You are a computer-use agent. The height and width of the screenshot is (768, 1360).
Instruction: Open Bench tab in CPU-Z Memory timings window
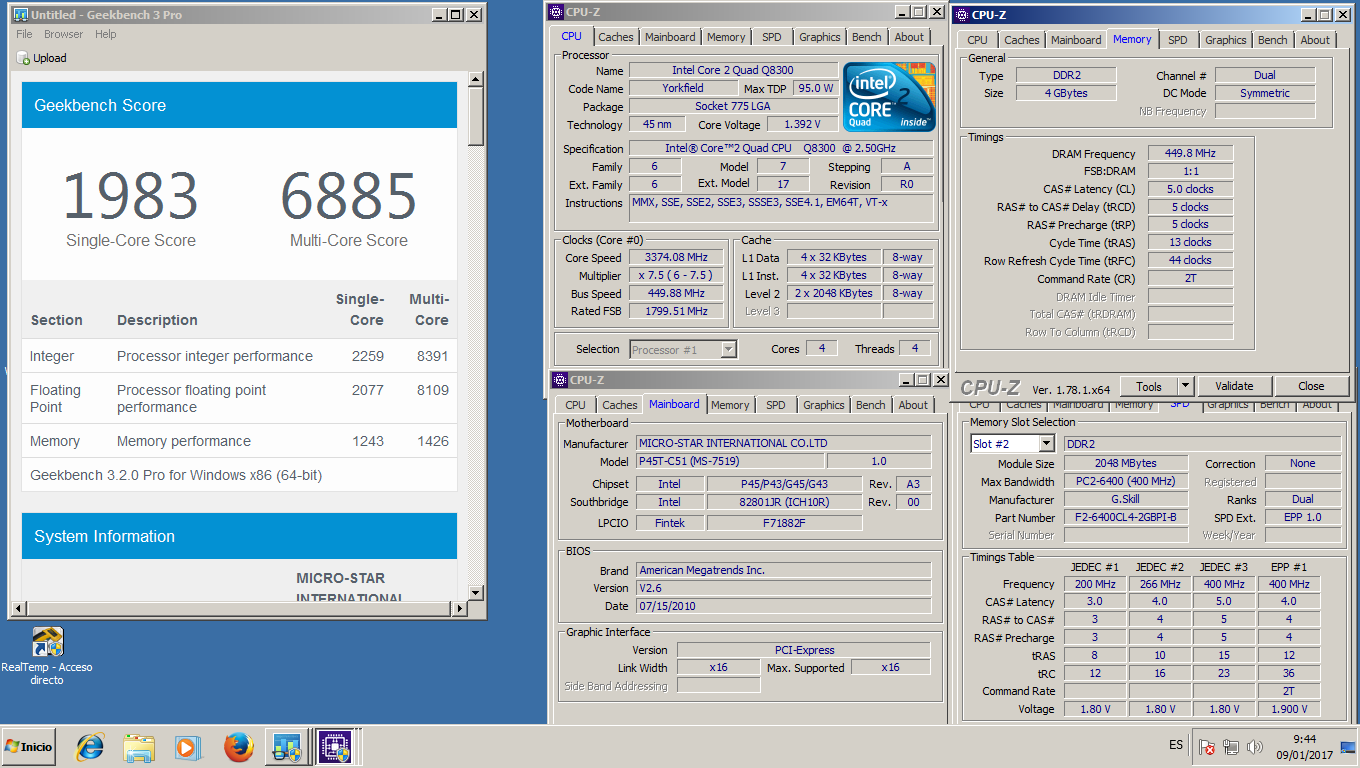coord(1273,40)
